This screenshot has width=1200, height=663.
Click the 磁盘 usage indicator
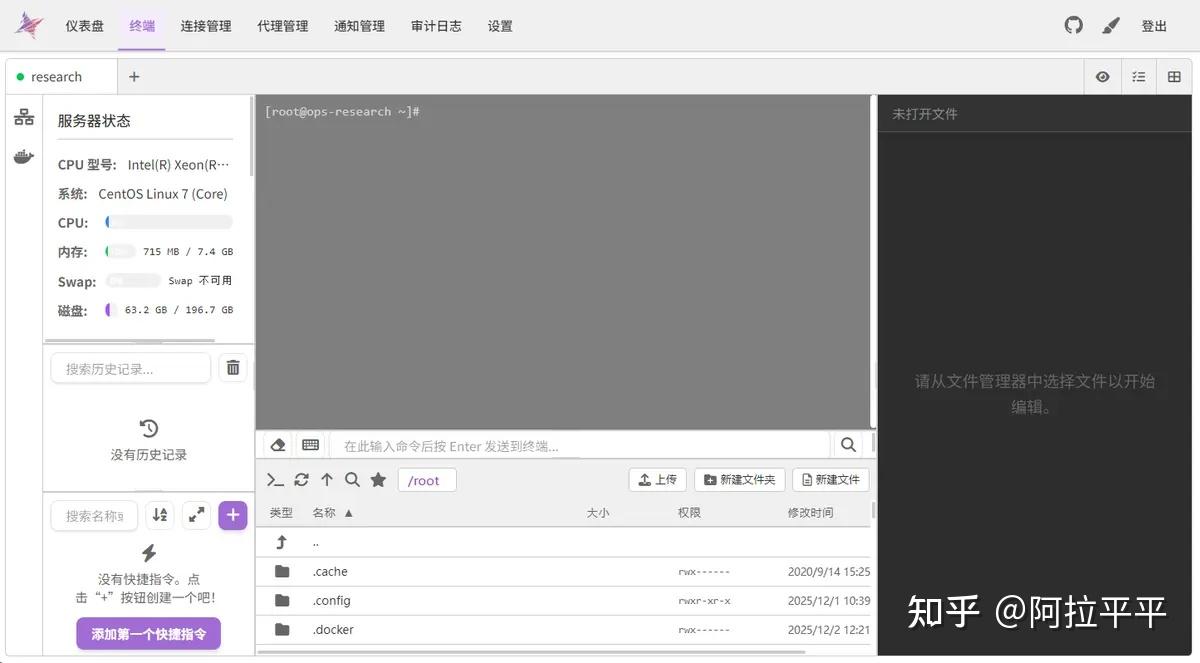tap(111, 310)
